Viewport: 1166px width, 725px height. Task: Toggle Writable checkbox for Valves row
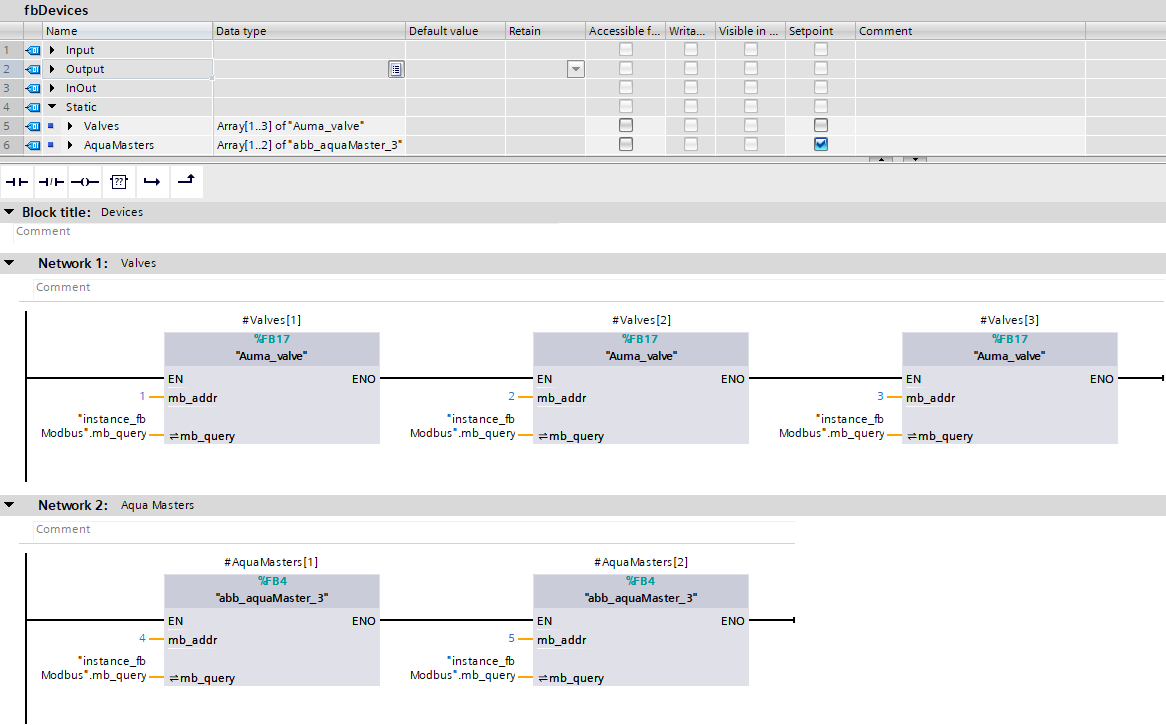tap(691, 125)
